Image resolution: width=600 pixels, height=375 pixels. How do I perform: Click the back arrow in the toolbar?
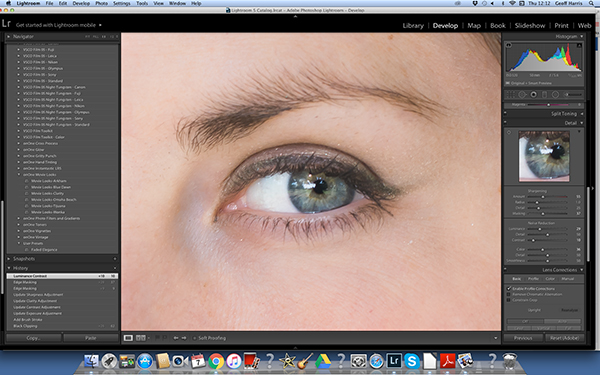tap(176, 338)
